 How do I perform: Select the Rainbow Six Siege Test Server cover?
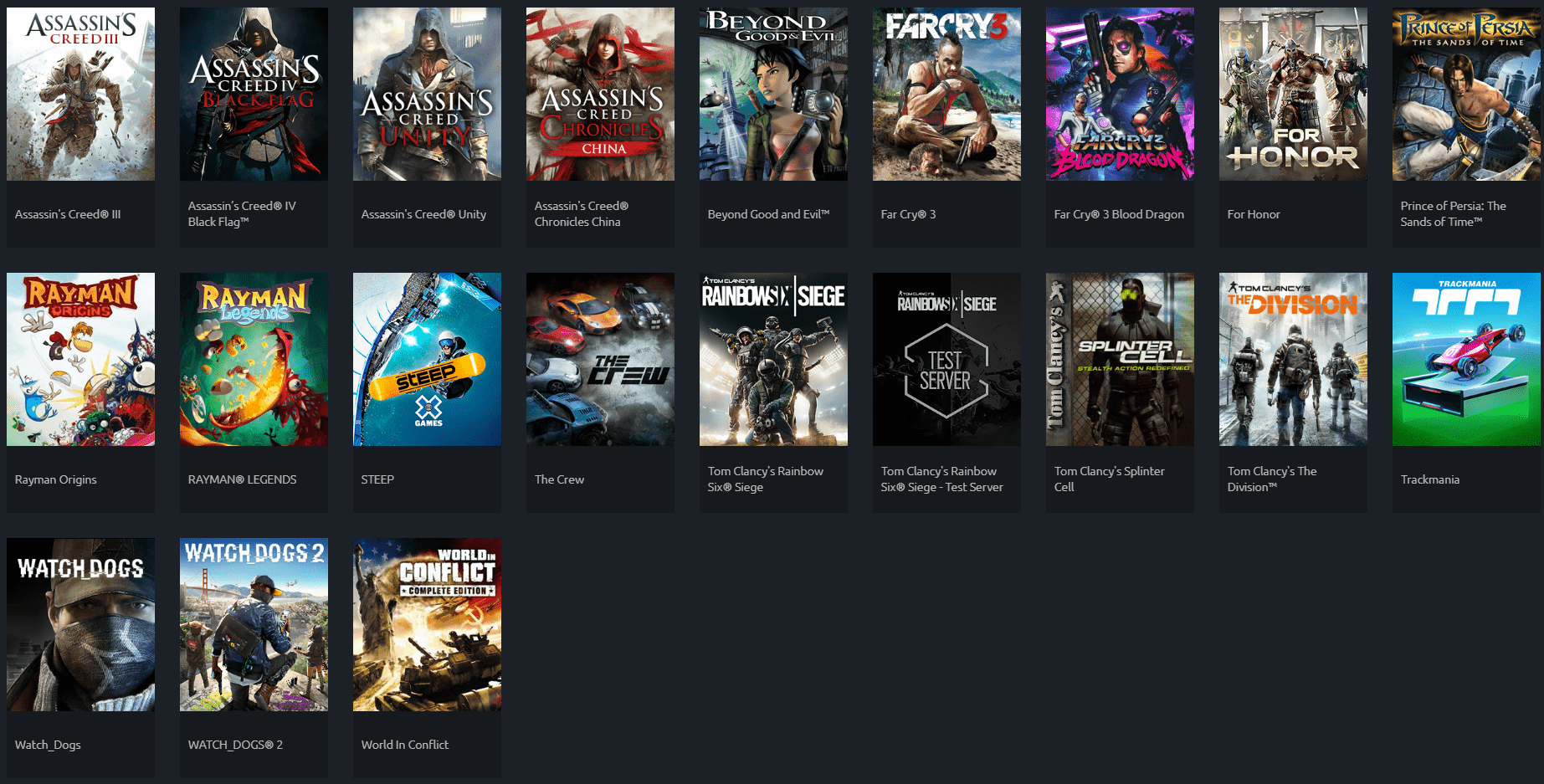[946, 359]
